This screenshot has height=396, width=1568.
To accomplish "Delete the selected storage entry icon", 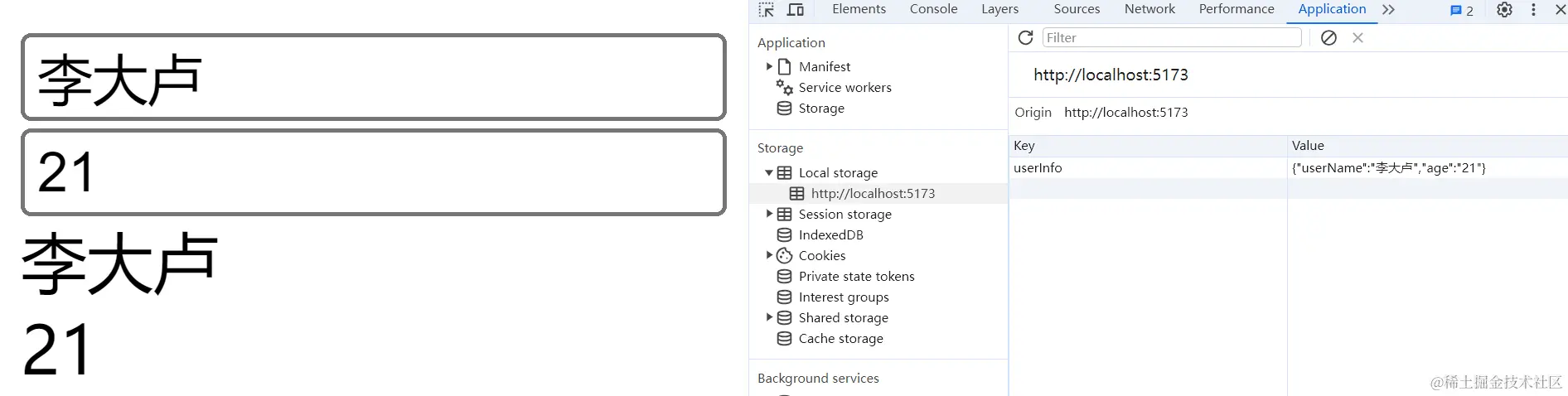I will click(x=1357, y=37).
